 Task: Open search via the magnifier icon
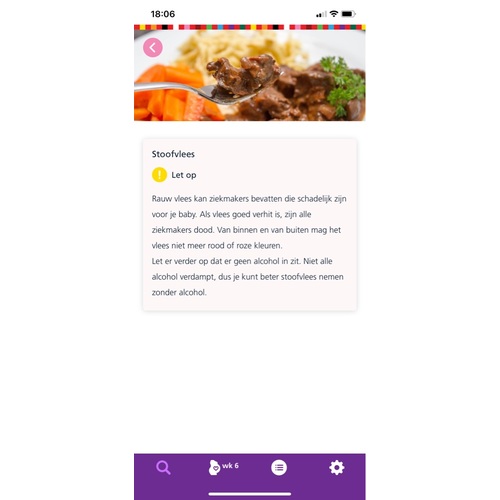(x=163, y=467)
